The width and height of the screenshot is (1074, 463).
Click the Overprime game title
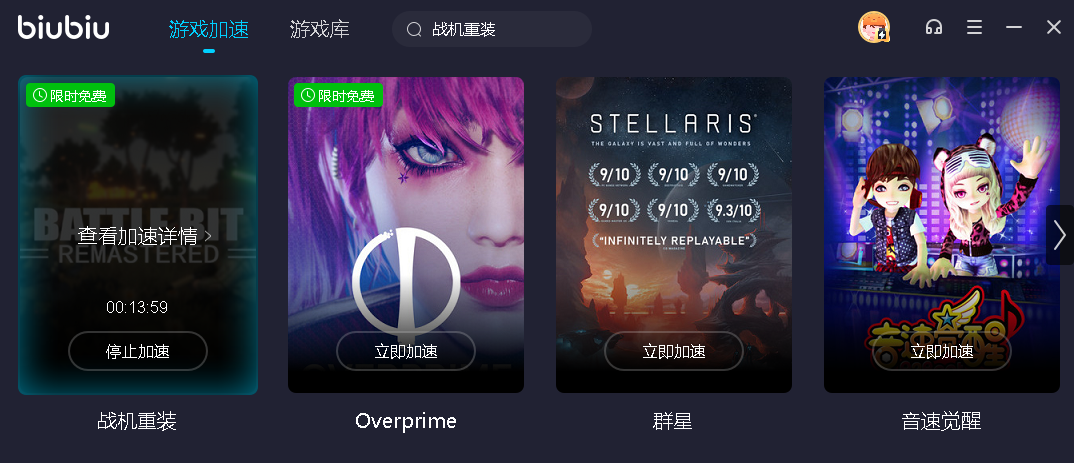click(405, 421)
